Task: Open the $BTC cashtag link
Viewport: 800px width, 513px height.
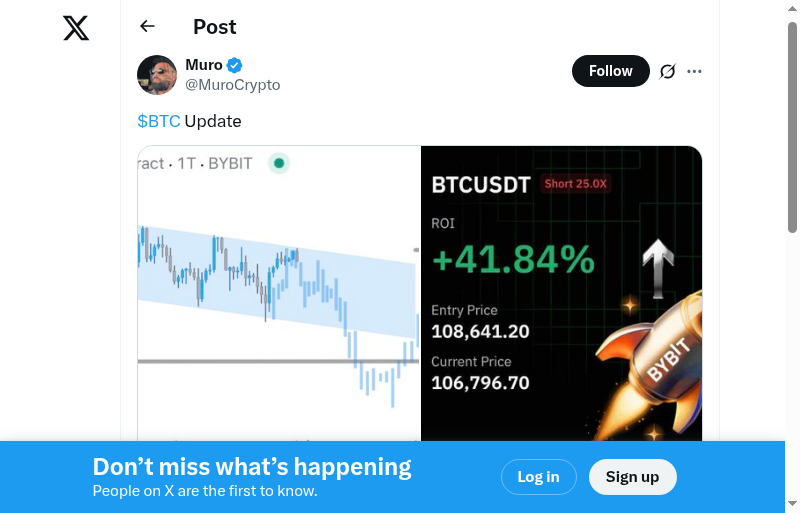Action: click(x=159, y=121)
